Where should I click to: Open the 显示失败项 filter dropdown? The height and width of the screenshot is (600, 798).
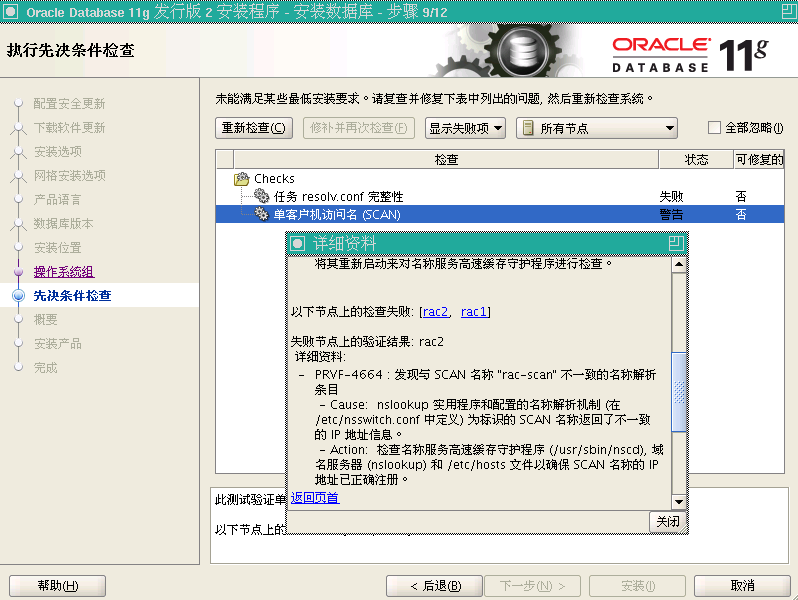[x=465, y=128]
